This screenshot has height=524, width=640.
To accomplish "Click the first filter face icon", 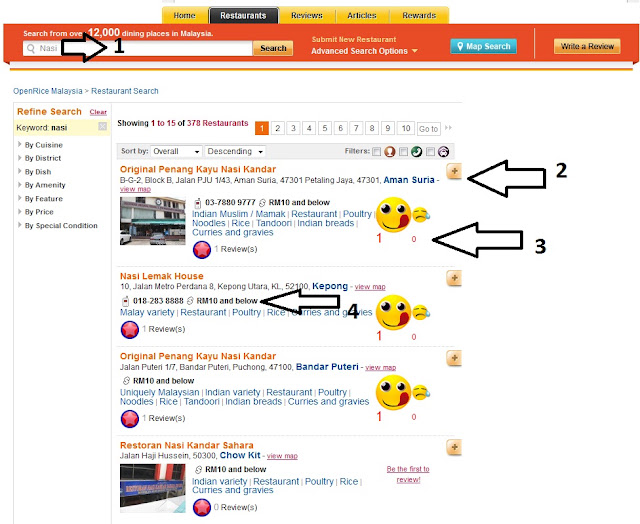I will click(390, 151).
